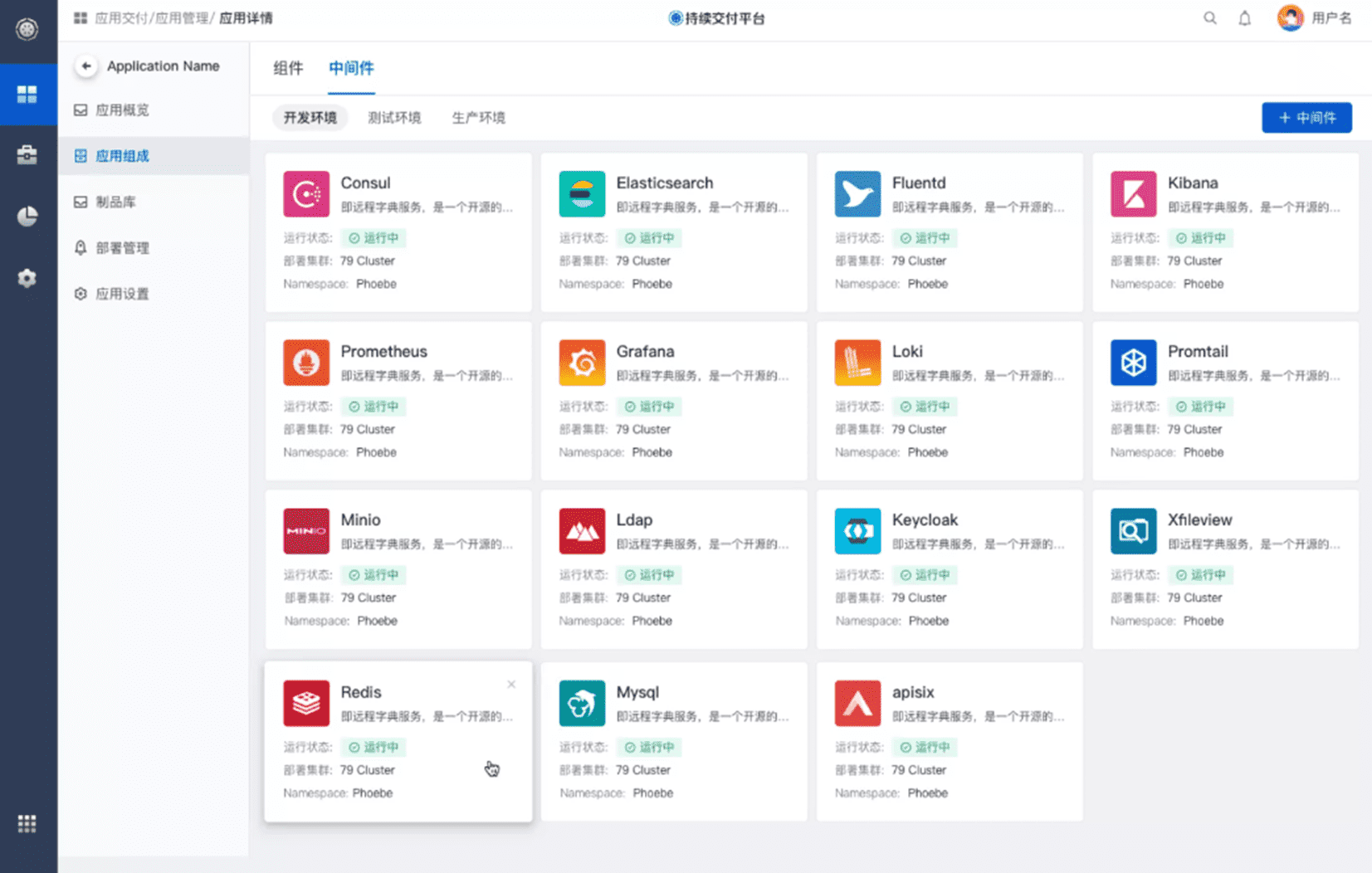The image size is (1372, 873).
Task: Click 79 Cluster value on Fluentd card
Action: [x=919, y=261]
